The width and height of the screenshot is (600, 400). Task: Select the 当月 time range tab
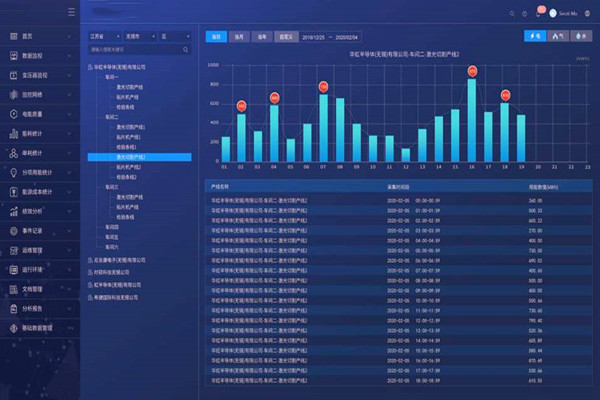click(x=239, y=36)
